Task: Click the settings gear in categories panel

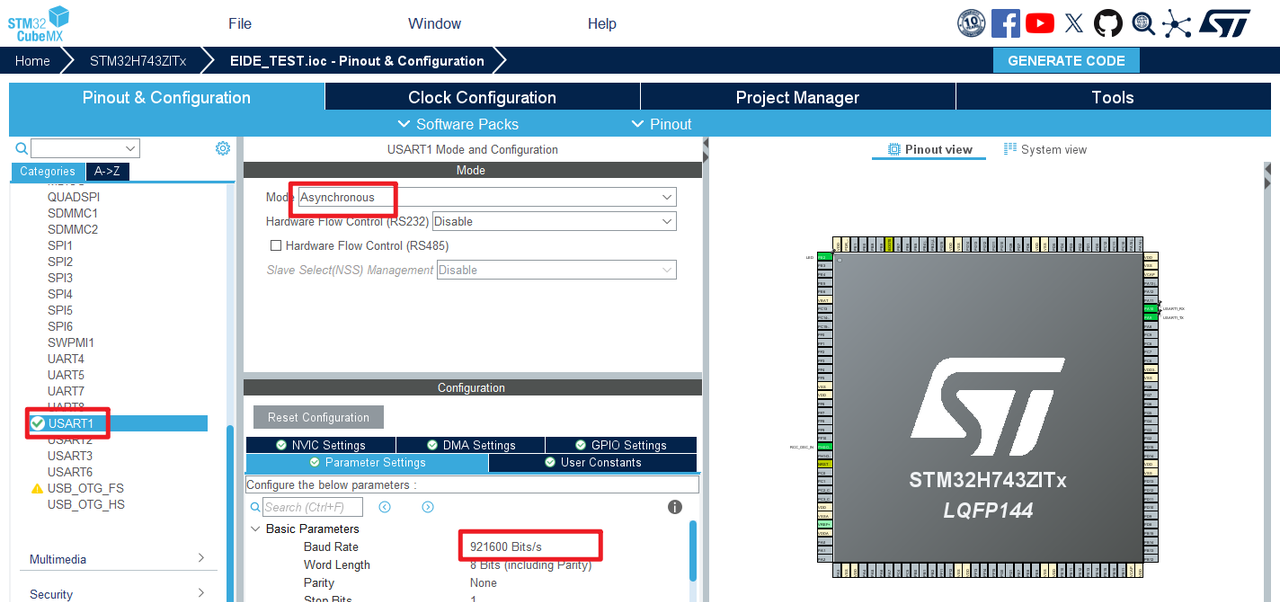Action: click(x=222, y=148)
